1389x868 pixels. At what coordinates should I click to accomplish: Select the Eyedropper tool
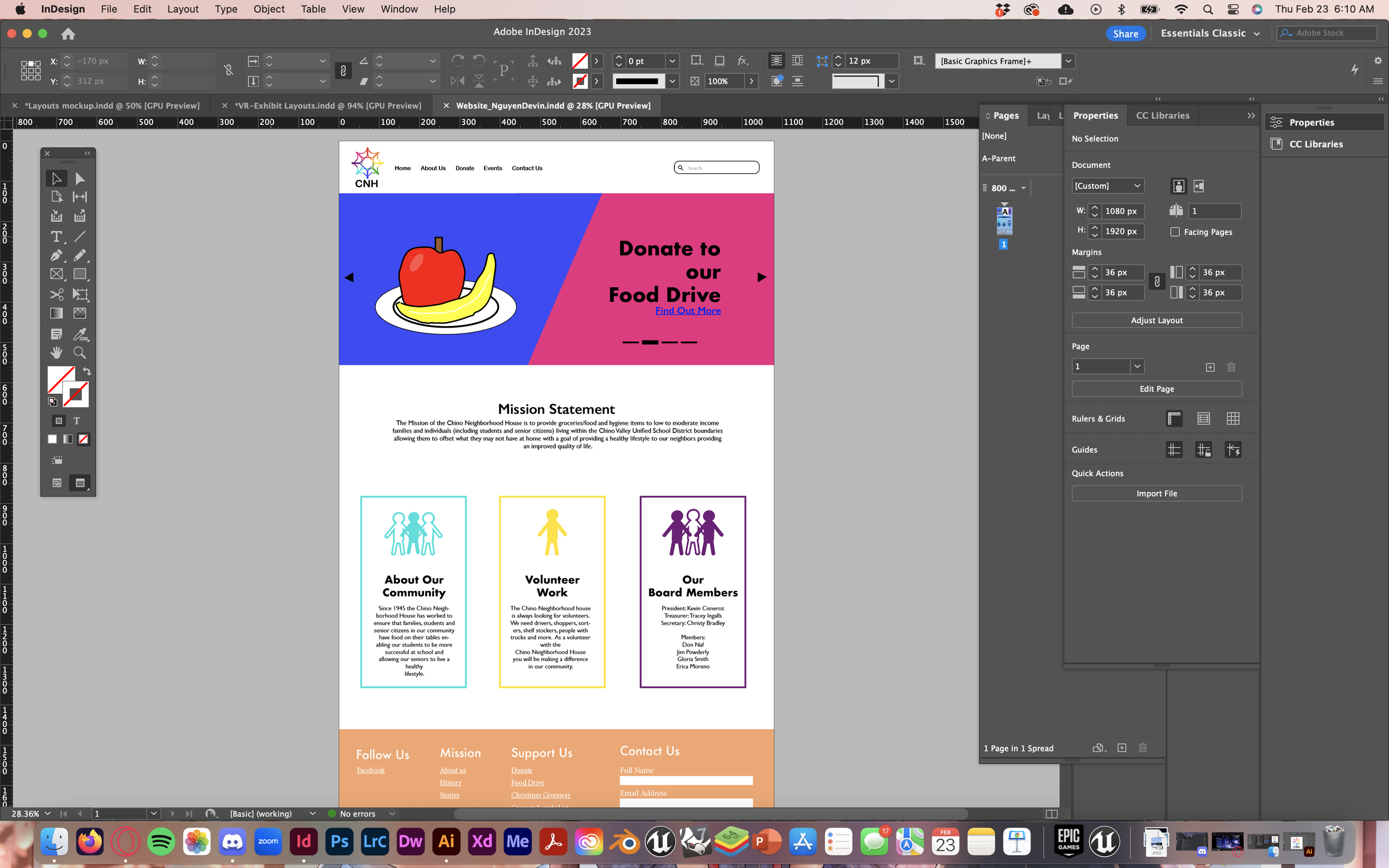(80, 334)
